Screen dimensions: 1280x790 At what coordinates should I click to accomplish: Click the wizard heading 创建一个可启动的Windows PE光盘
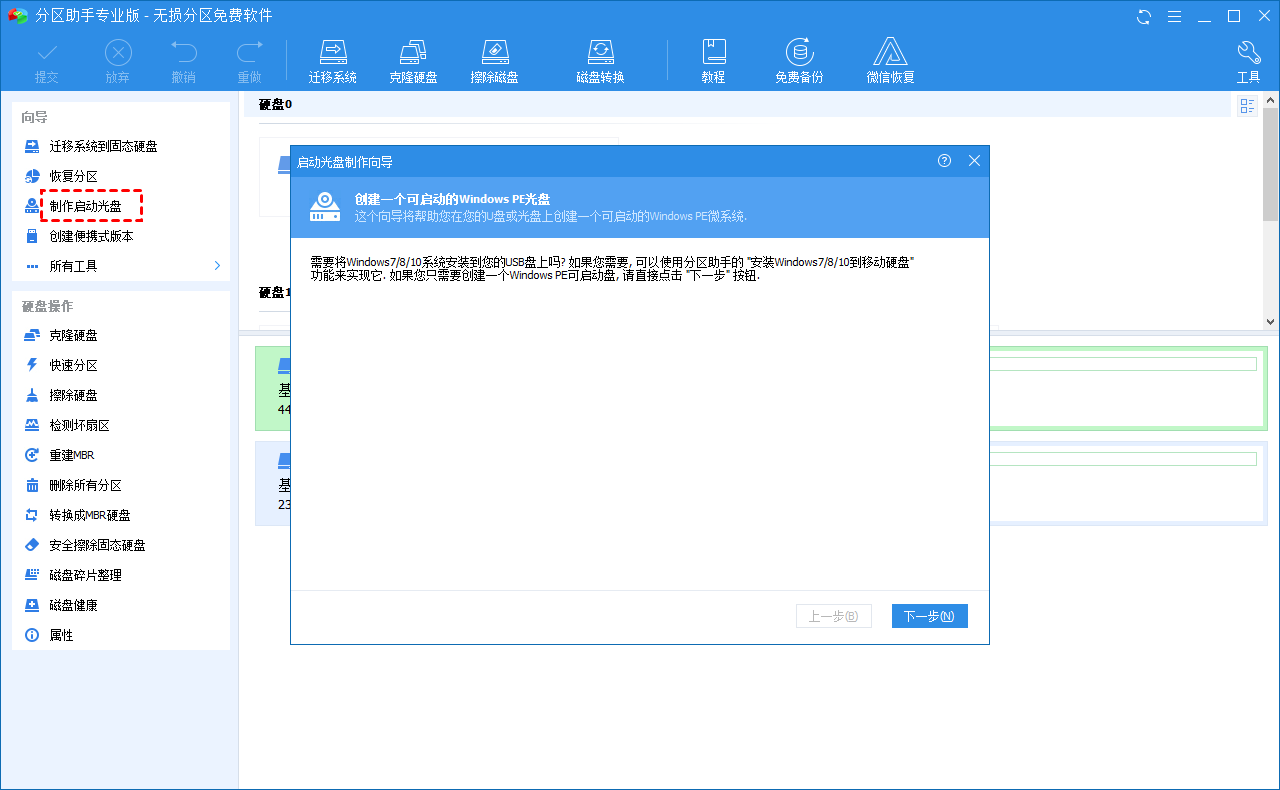(452, 200)
